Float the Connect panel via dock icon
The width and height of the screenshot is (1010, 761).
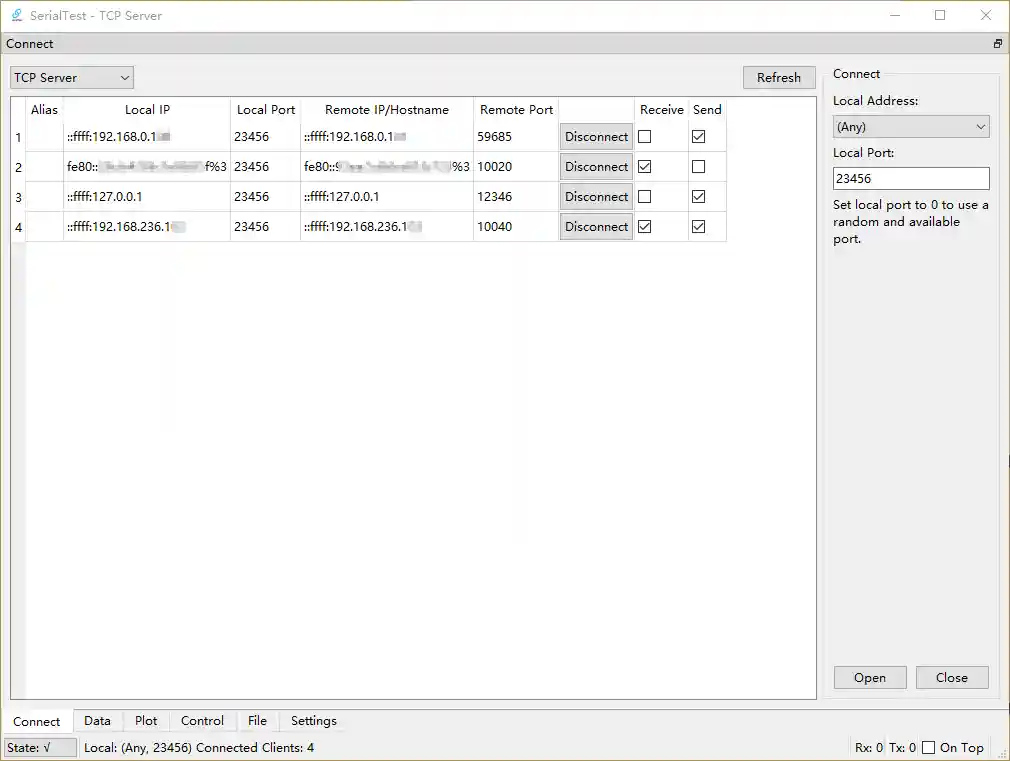996,43
